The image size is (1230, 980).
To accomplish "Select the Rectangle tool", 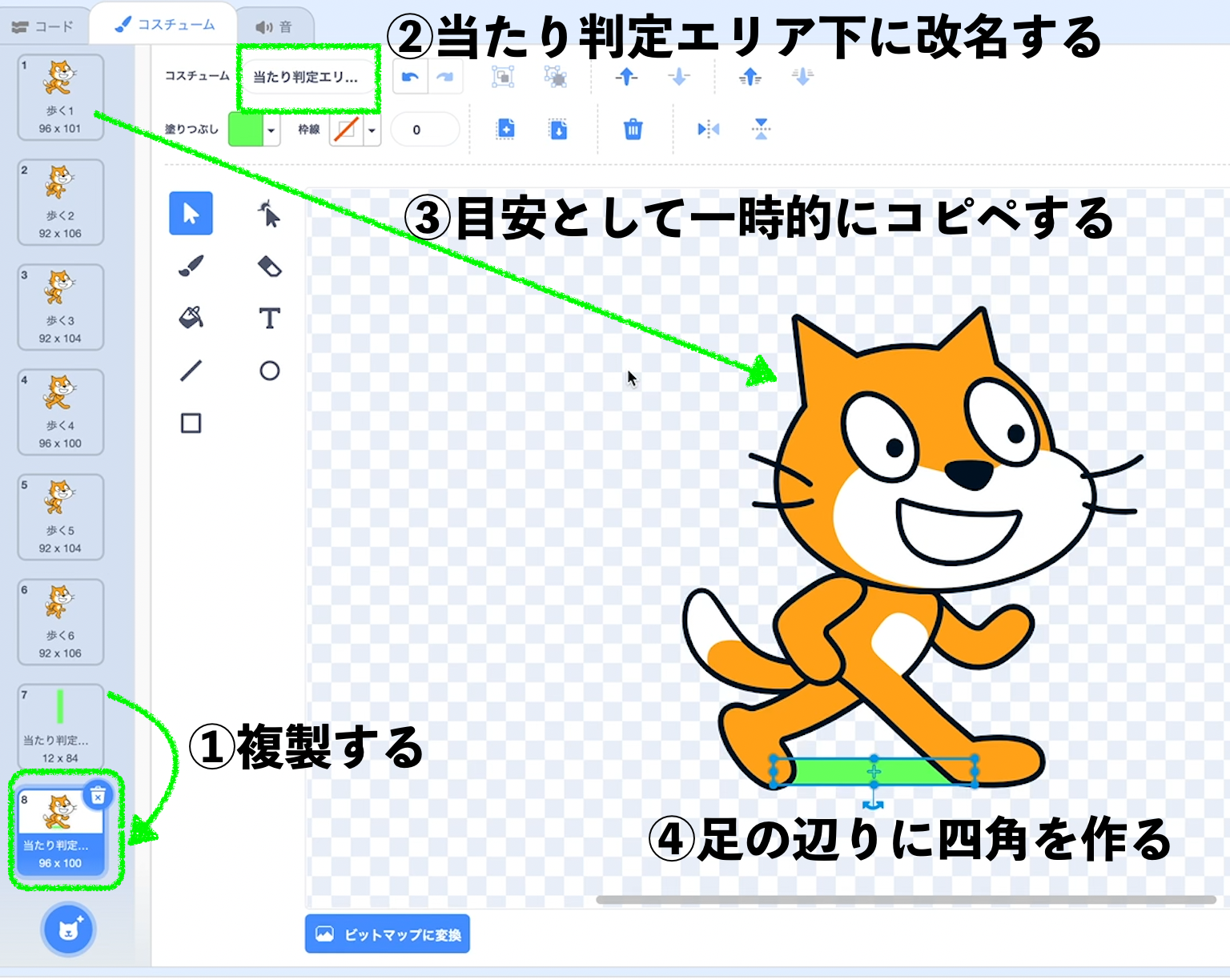I will (191, 423).
